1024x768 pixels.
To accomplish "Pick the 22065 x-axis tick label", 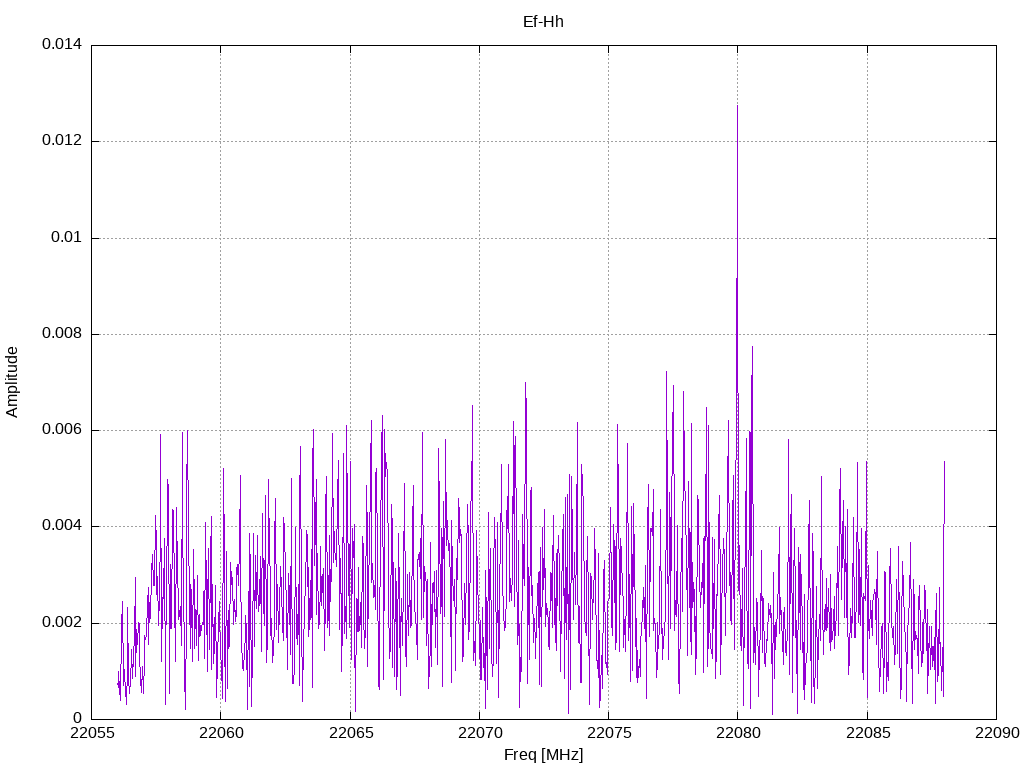I will click(x=350, y=734).
